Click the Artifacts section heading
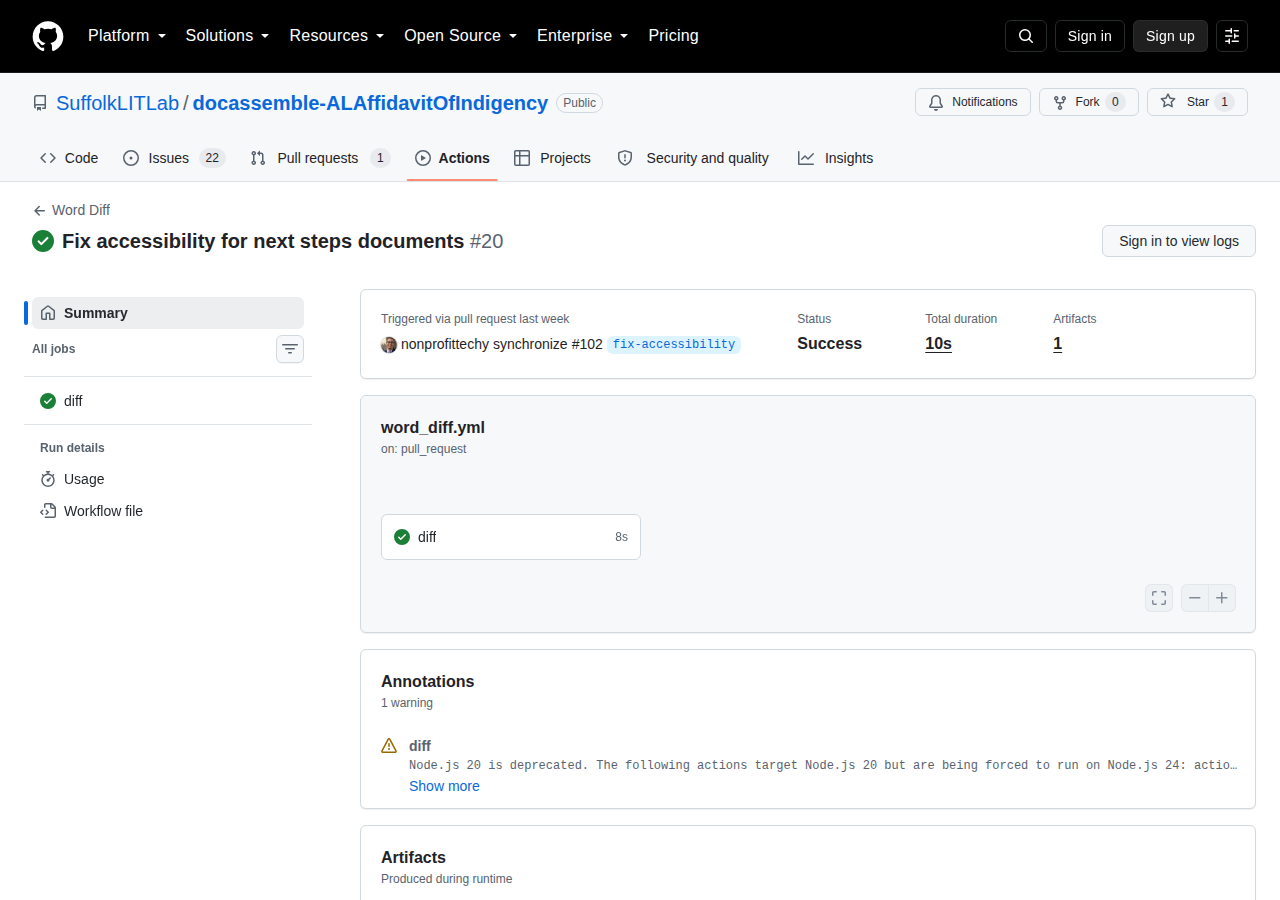Screen dimensions: 1280x900 coord(413,857)
